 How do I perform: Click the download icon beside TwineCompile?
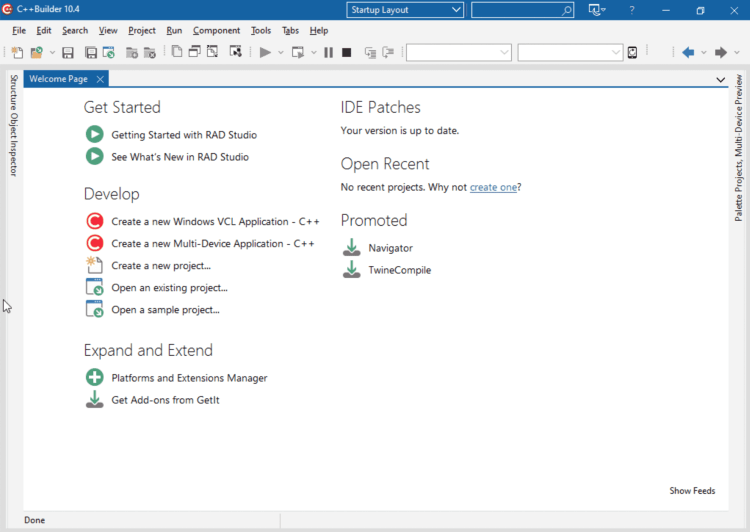(x=352, y=269)
